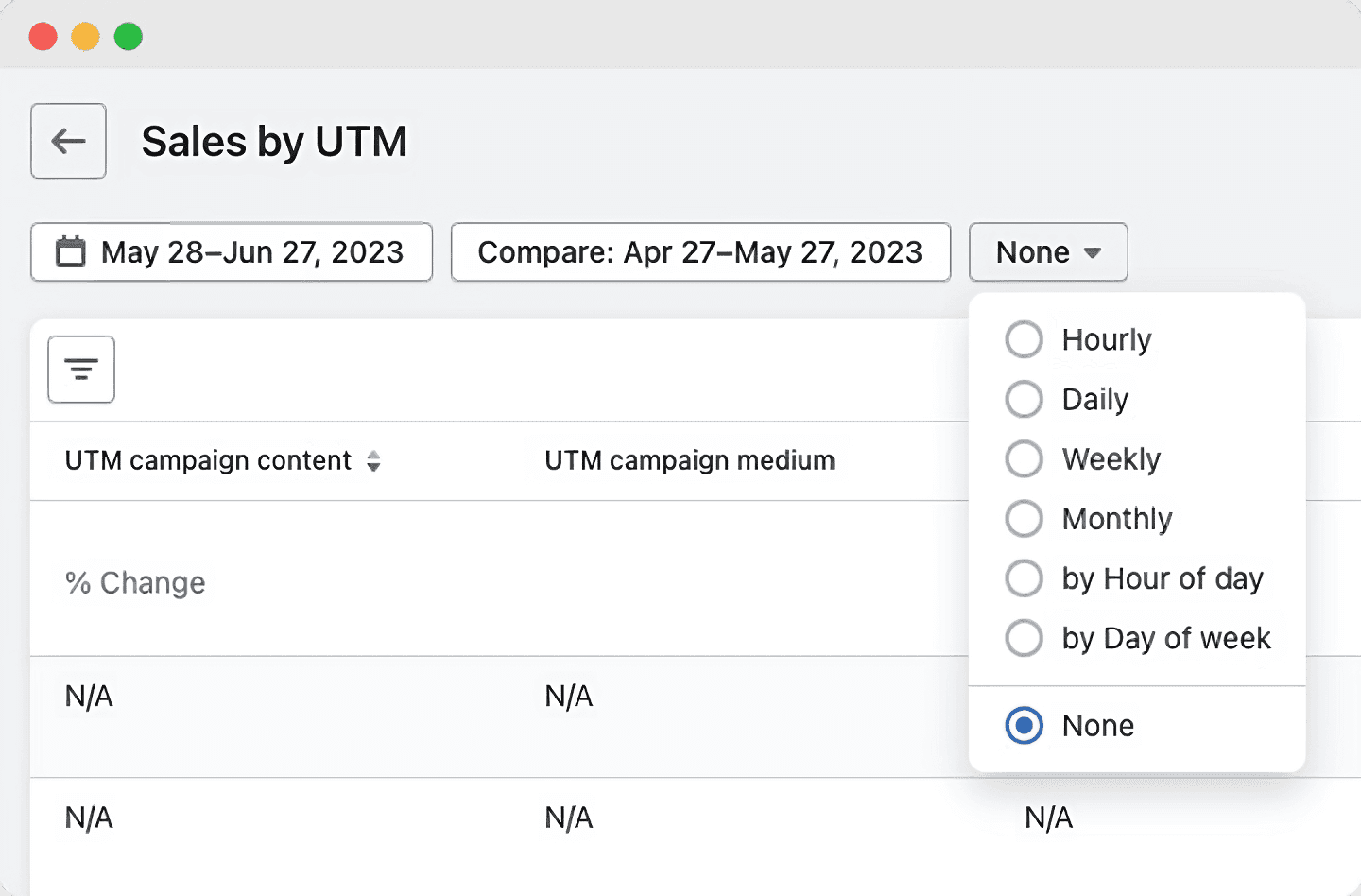1361x896 pixels.
Task: Choose the Weekly grouping radio button
Action: click(1024, 459)
